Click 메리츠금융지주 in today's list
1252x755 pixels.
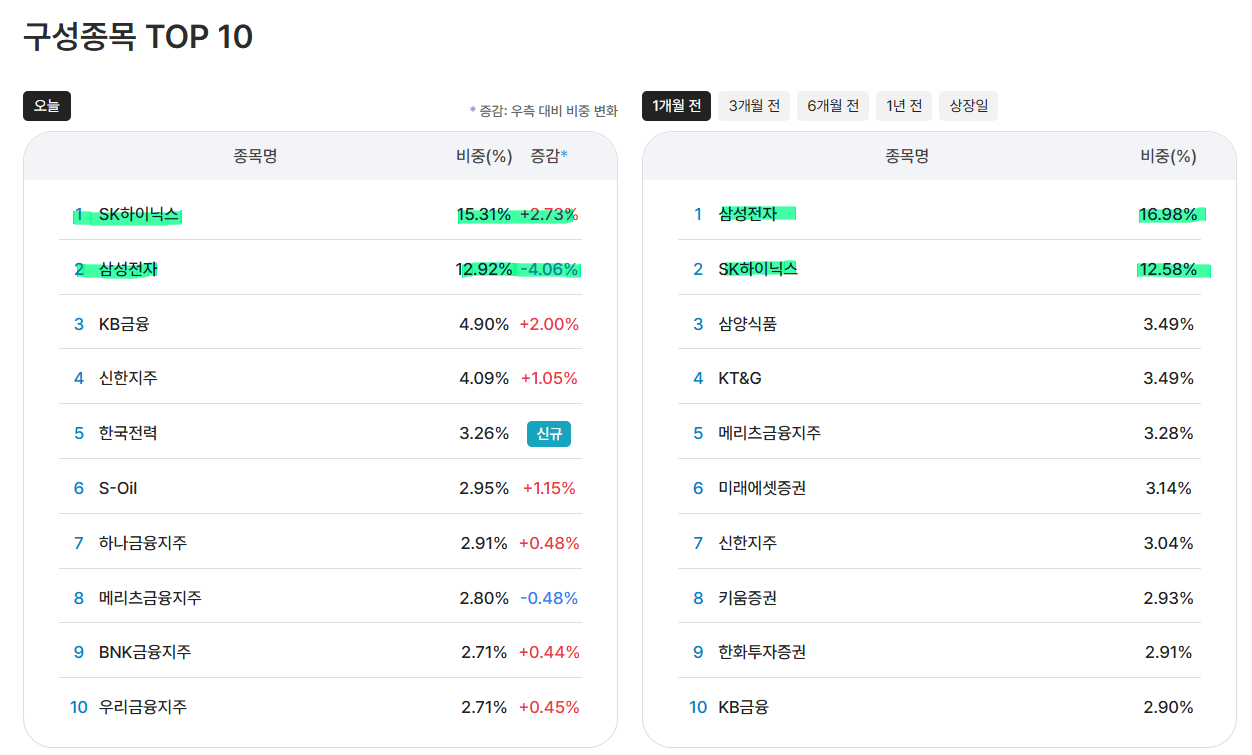point(150,598)
